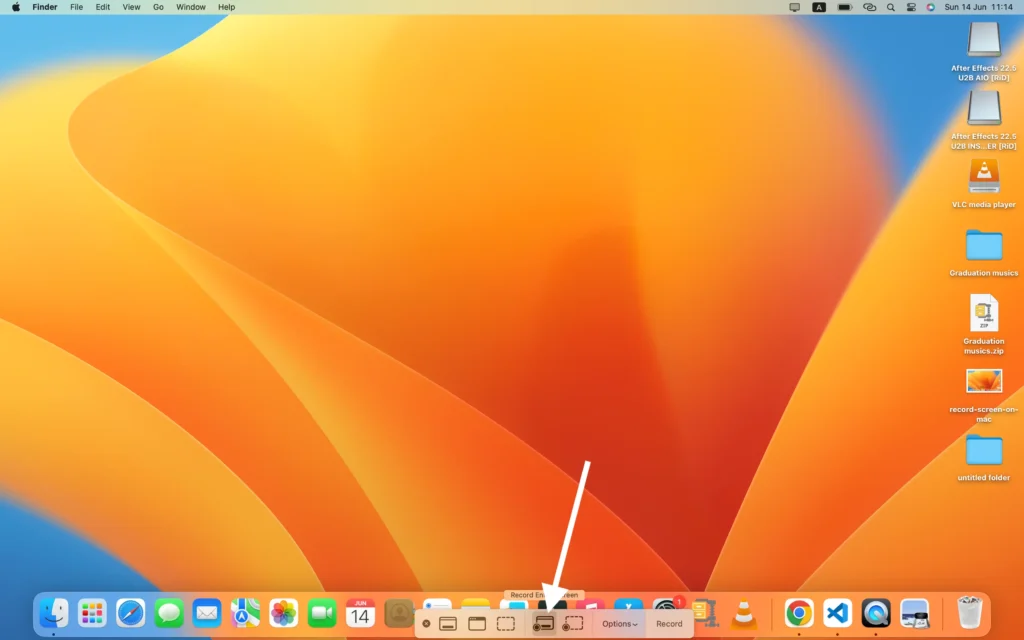This screenshot has height=640, width=1024.
Task: Select Capture Selected Window mode
Action: 477,624
